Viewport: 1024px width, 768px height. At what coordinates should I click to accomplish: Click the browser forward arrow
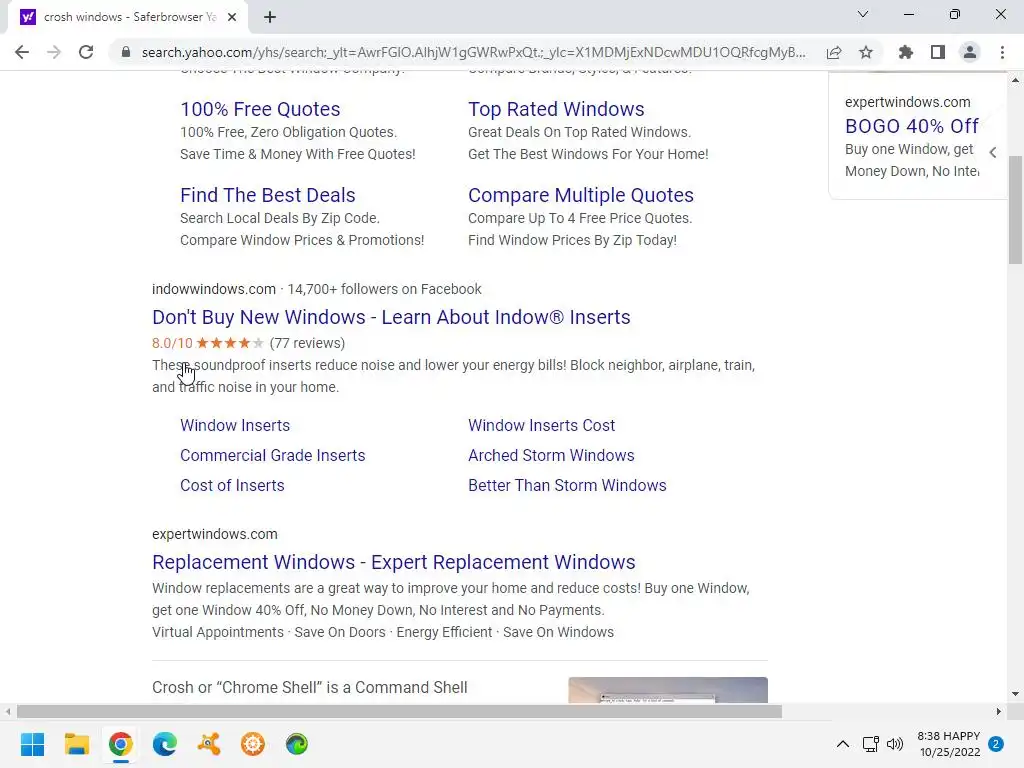click(x=54, y=52)
